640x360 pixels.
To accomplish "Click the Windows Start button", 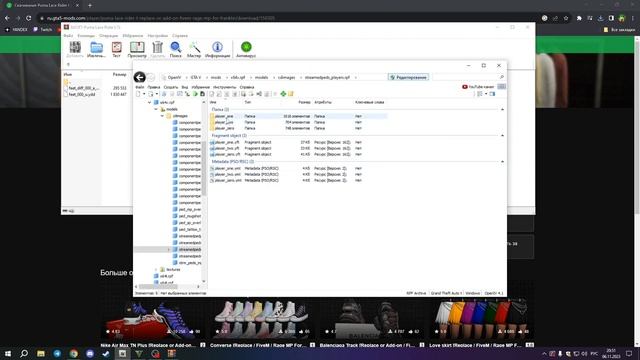I will point(8,353).
